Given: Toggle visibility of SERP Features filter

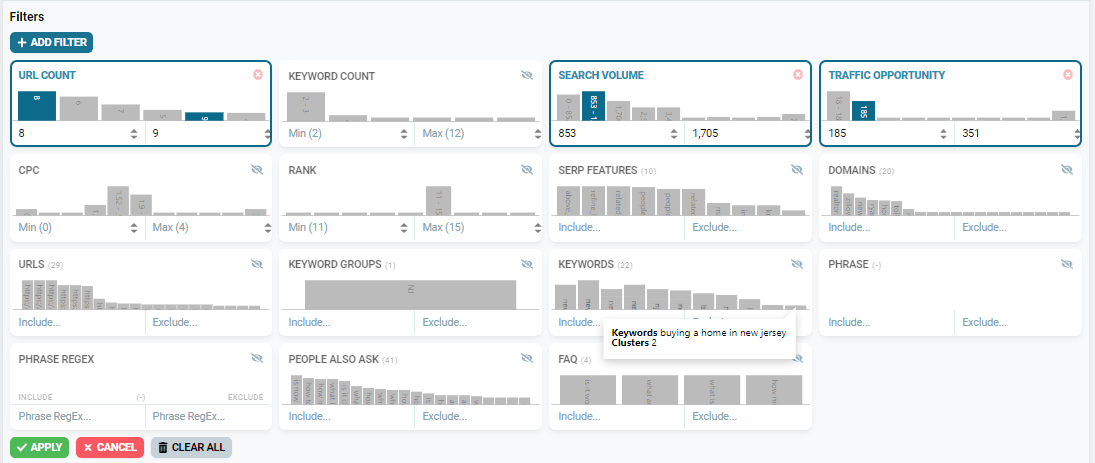Looking at the screenshot, I should (797, 170).
